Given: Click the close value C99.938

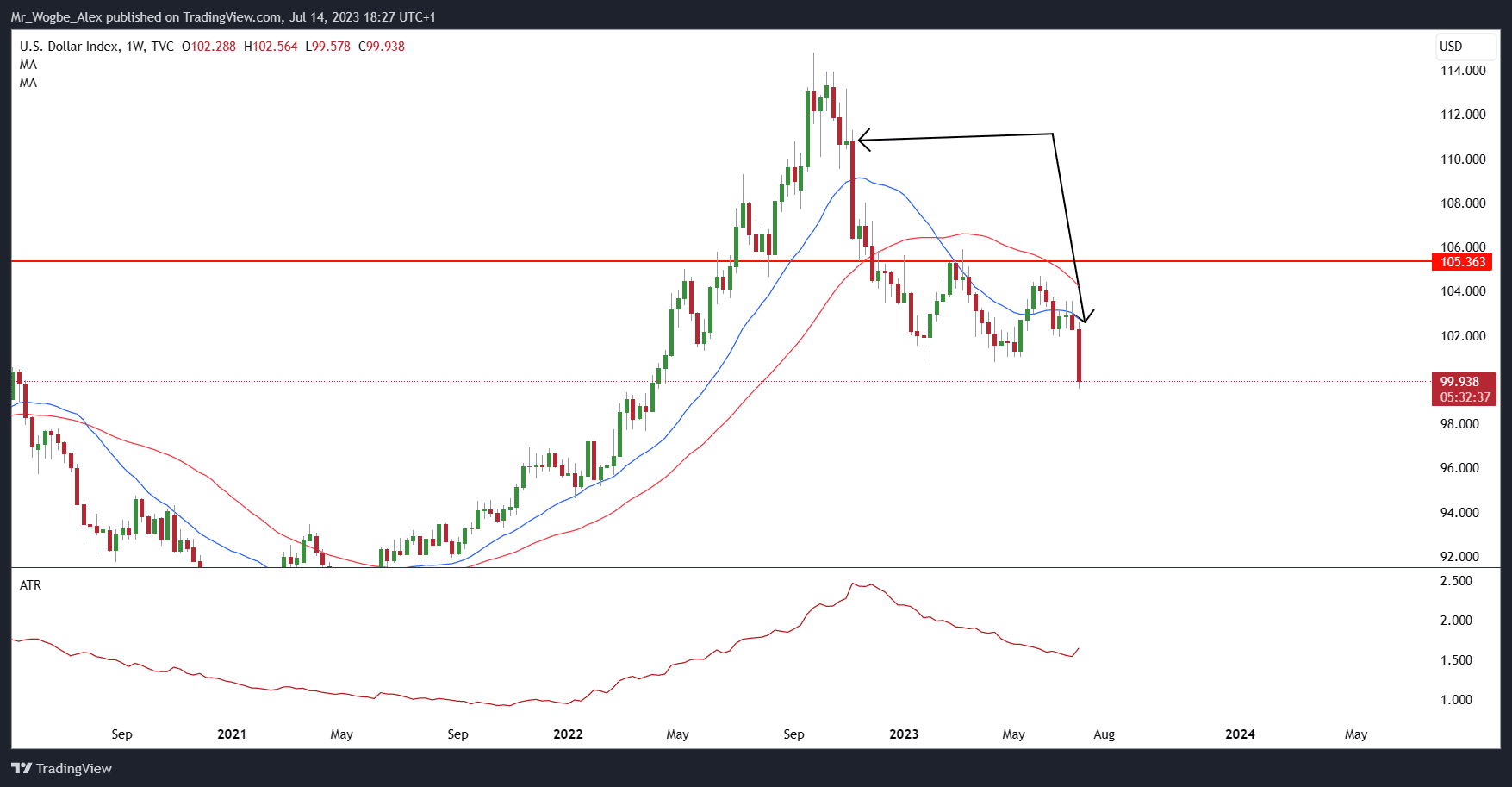Looking at the screenshot, I should 382,47.
